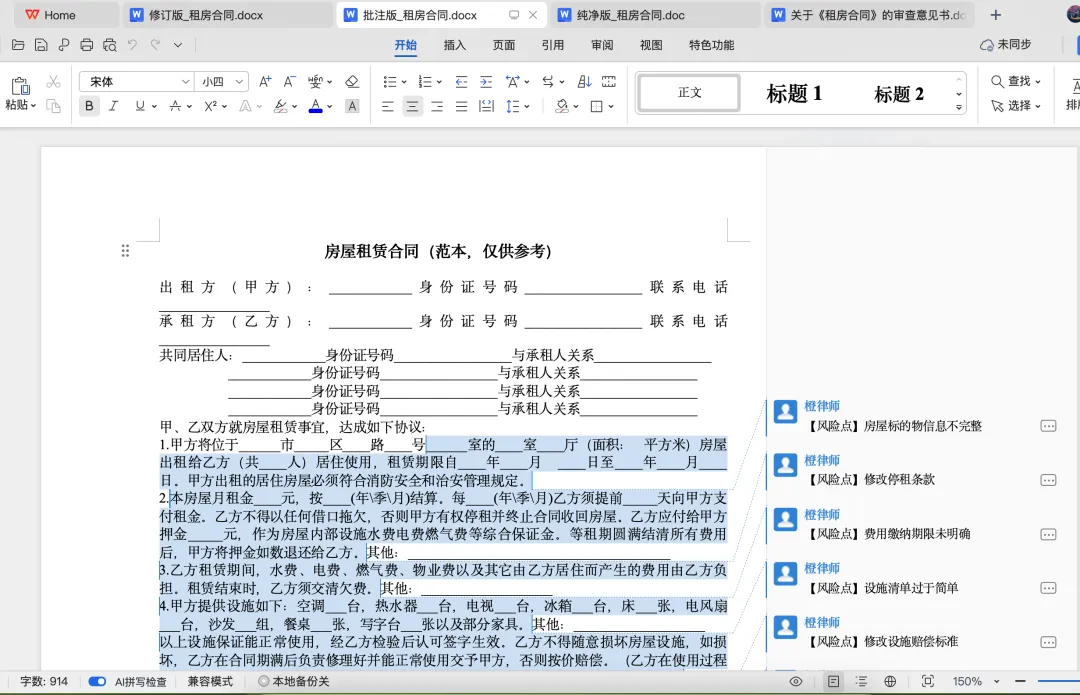Open options for 设施清单过于简单 comment
The height and width of the screenshot is (695, 1080).
click(x=1048, y=588)
